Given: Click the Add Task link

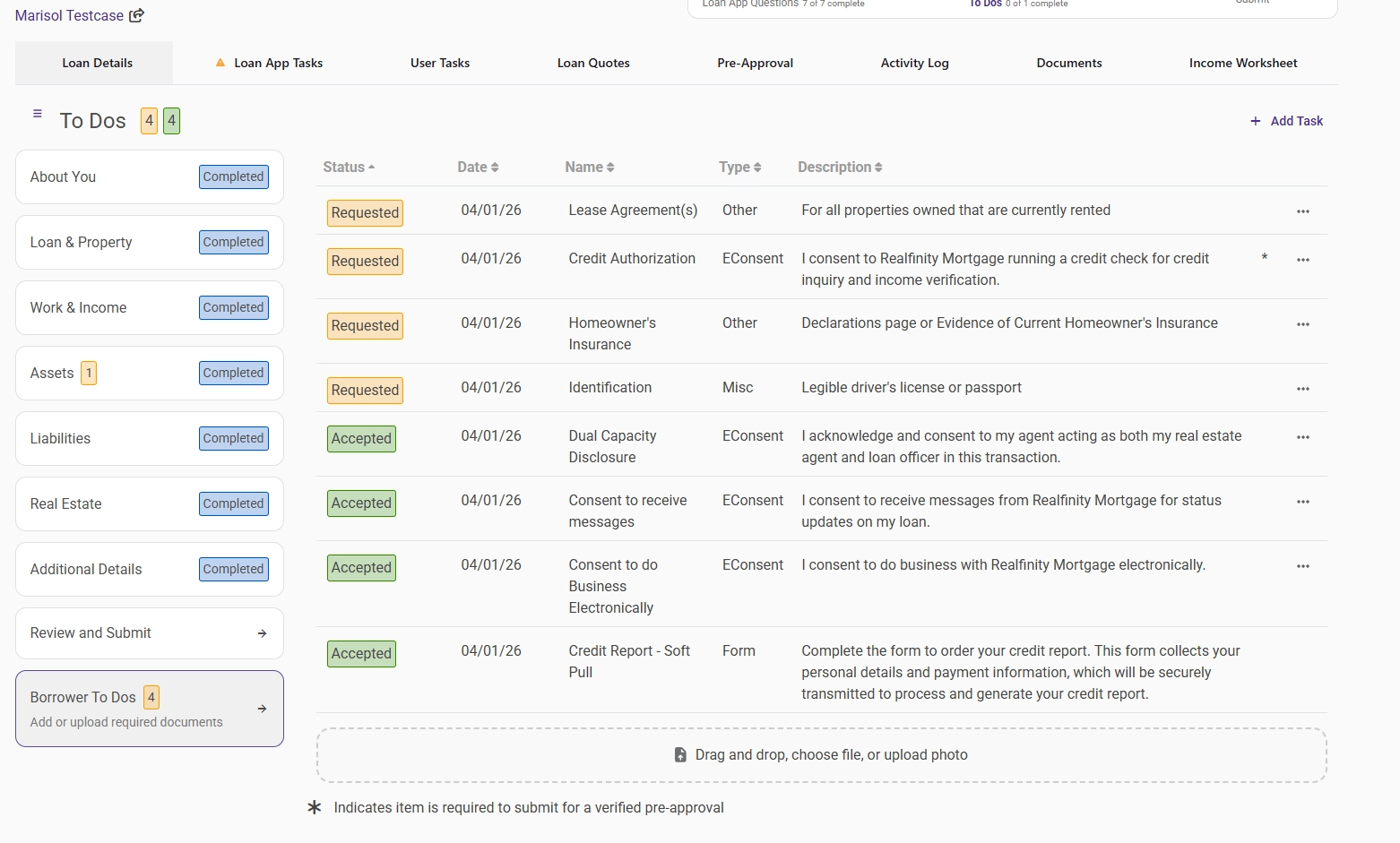Looking at the screenshot, I should [1287, 121].
